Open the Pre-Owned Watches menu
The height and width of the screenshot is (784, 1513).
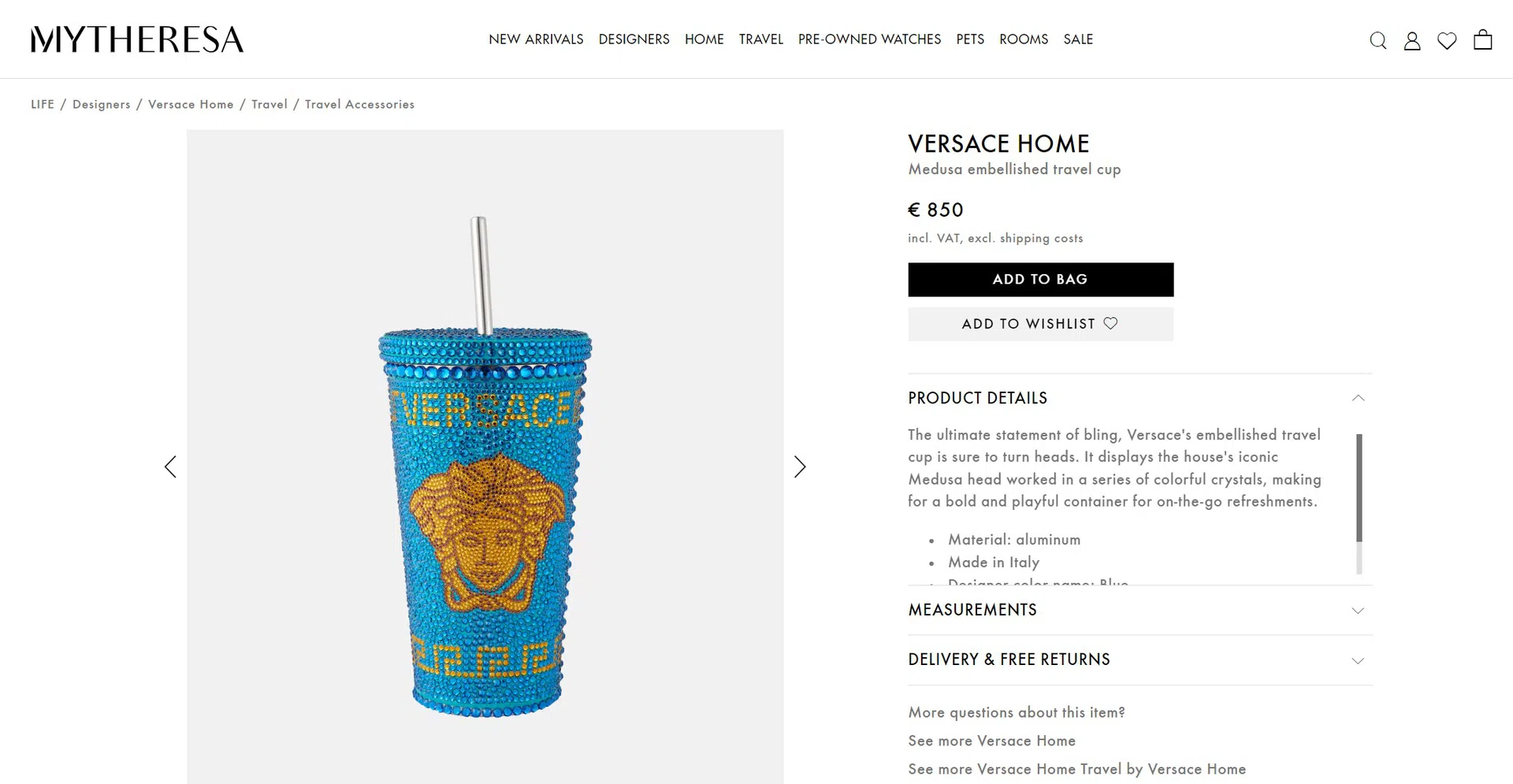point(869,39)
